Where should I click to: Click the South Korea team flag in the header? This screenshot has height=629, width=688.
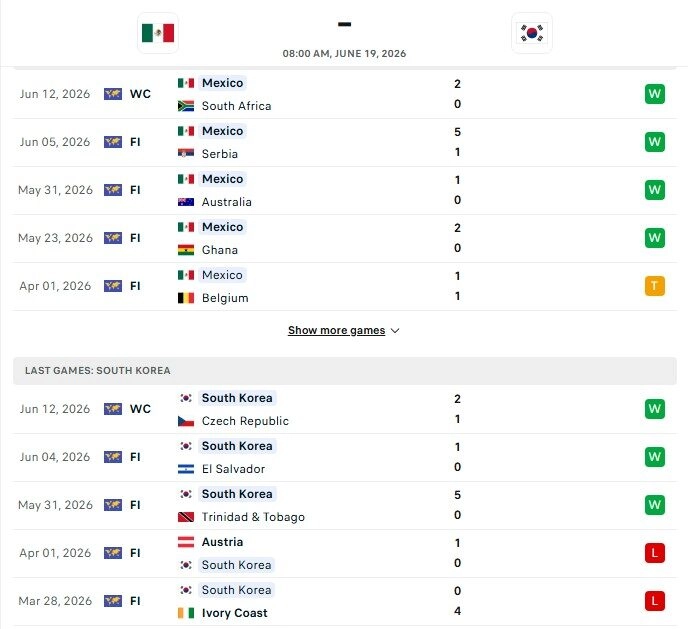[532, 33]
